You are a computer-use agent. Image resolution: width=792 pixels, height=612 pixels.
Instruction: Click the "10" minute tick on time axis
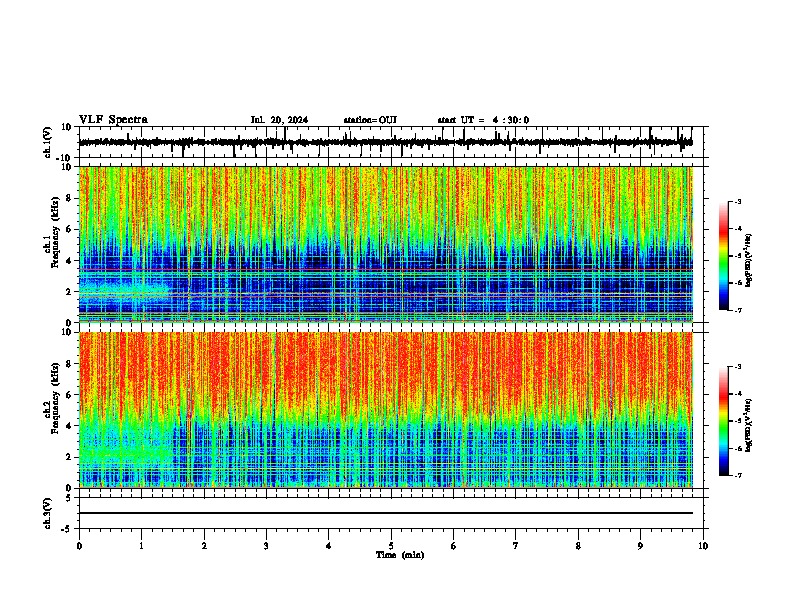pos(703,546)
